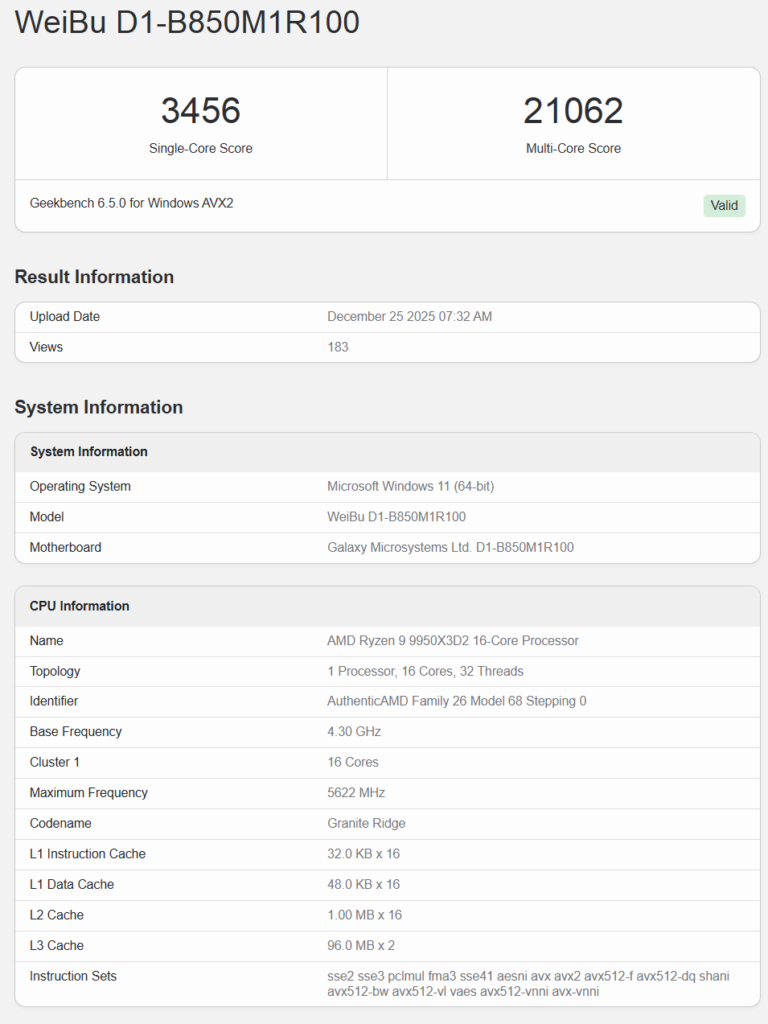Screen dimensions: 768x1024
Task: Click the System Information table header
Action: pyautogui.click(x=89, y=452)
